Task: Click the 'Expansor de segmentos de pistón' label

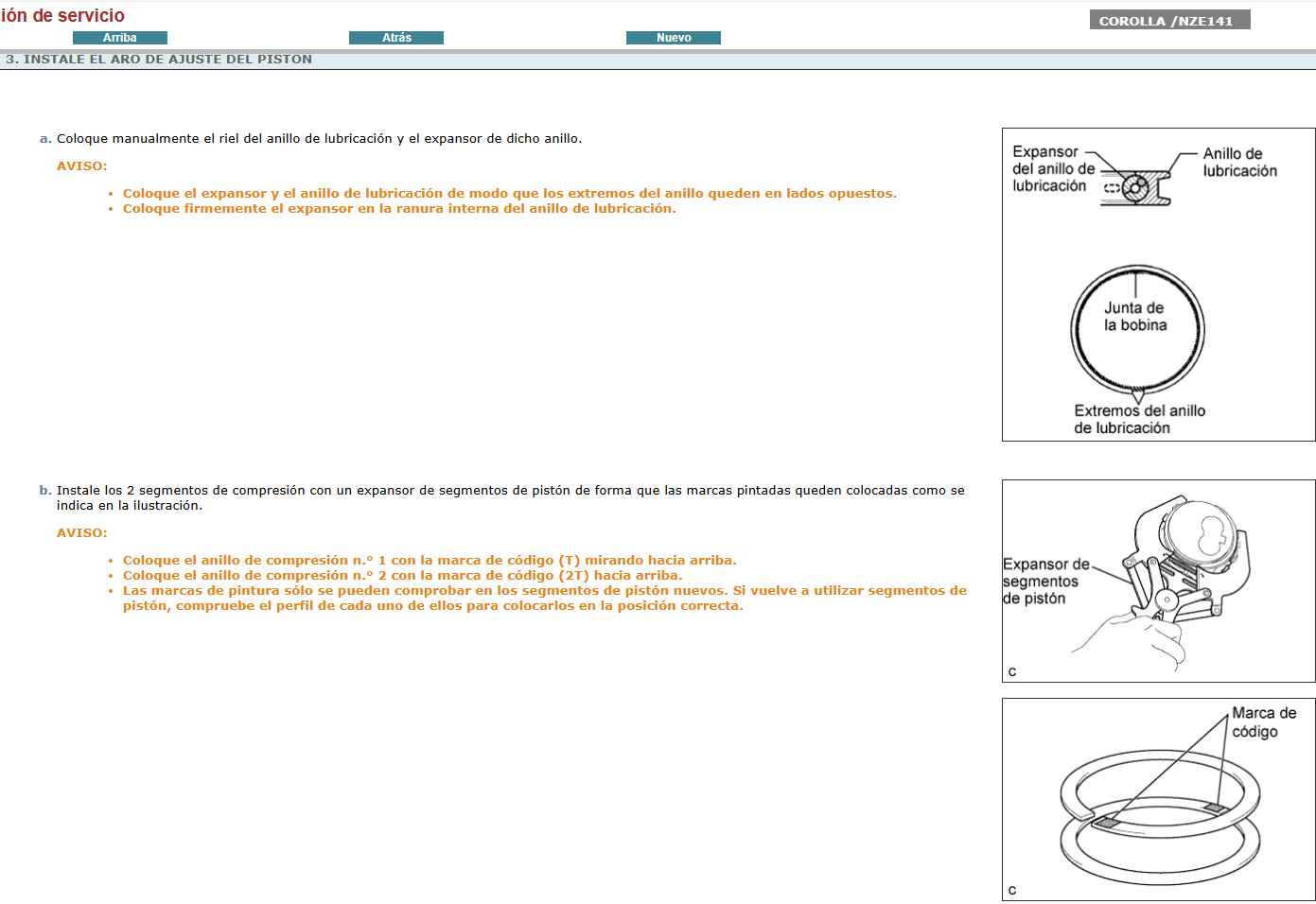Action: (1046, 581)
